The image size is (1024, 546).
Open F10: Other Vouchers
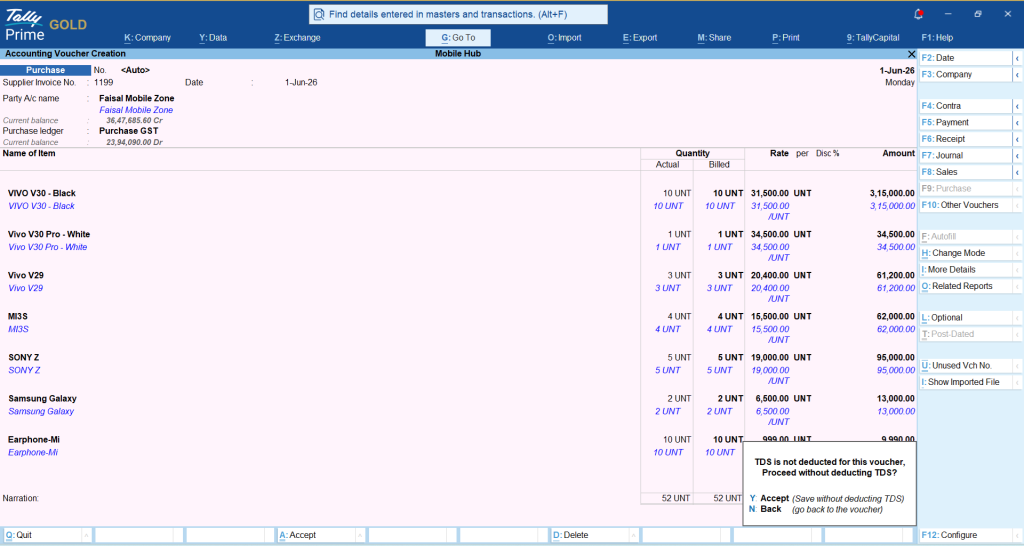965,205
